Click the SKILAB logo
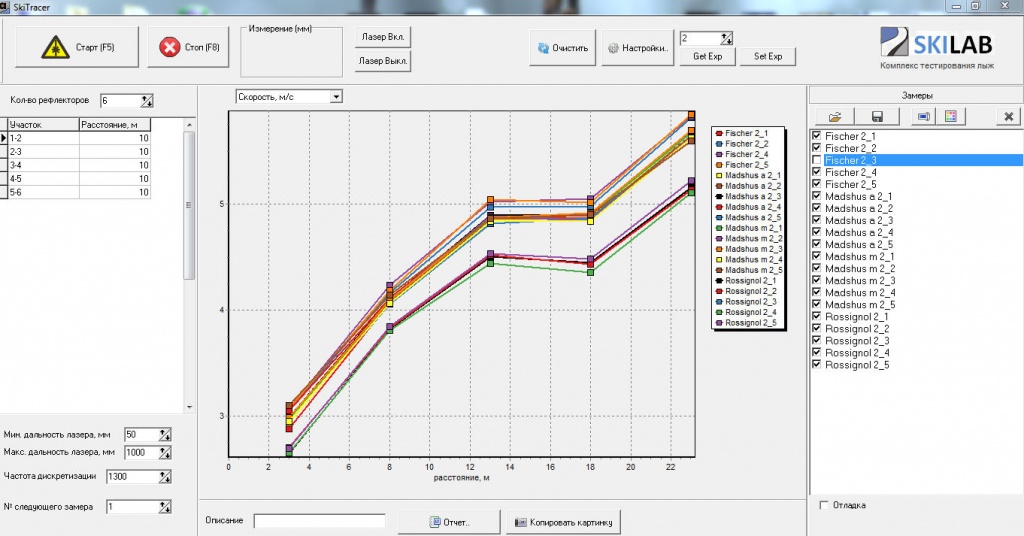1024x536 pixels. coord(936,43)
